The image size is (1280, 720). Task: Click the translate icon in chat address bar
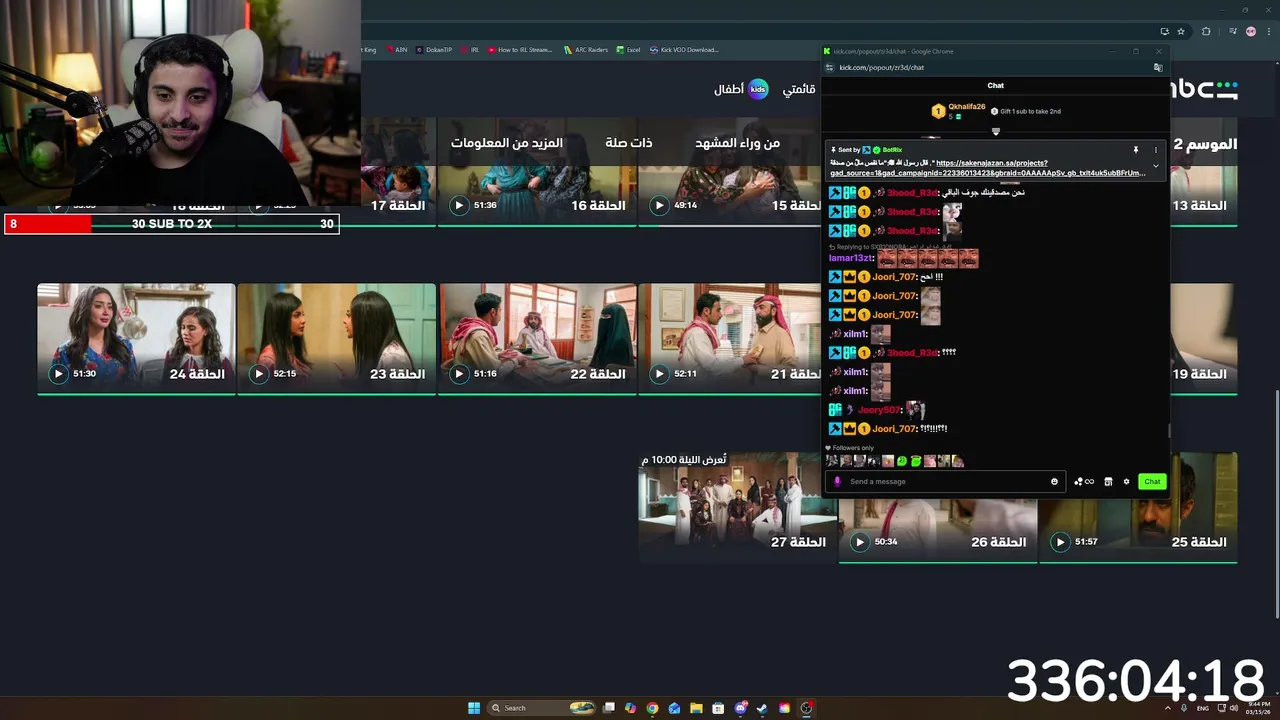[x=1158, y=68]
